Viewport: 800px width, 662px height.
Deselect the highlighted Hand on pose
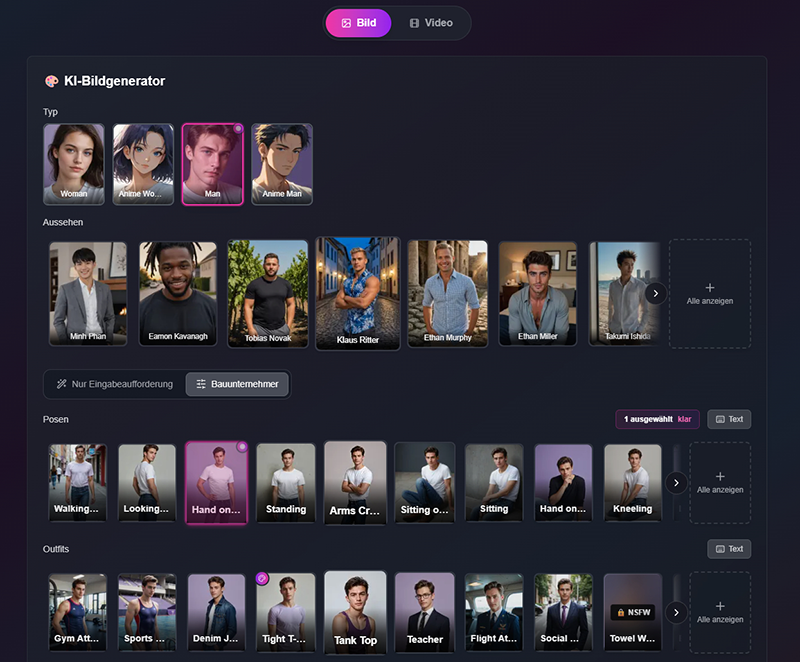[216, 482]
